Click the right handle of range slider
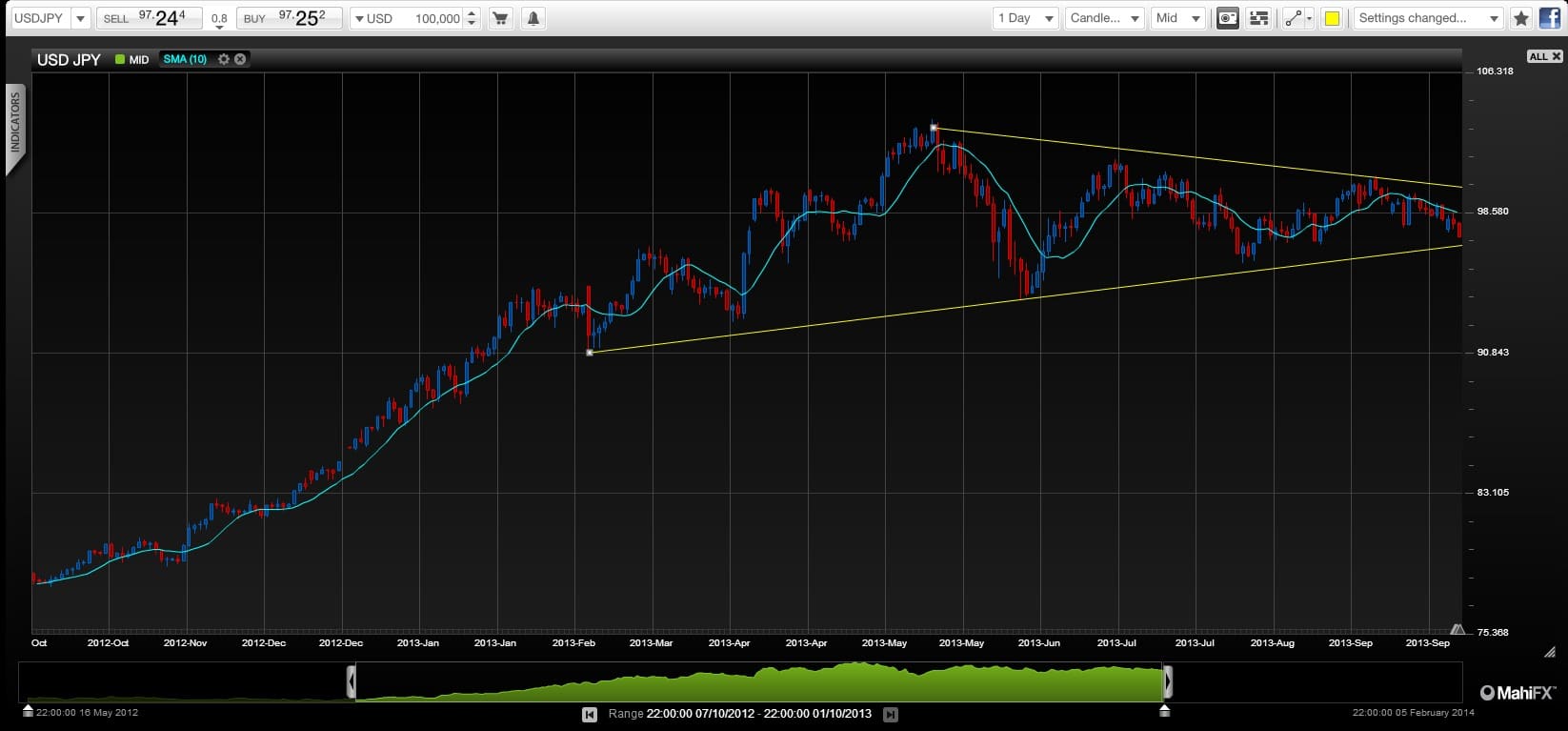 click(x=1168, y=682)
